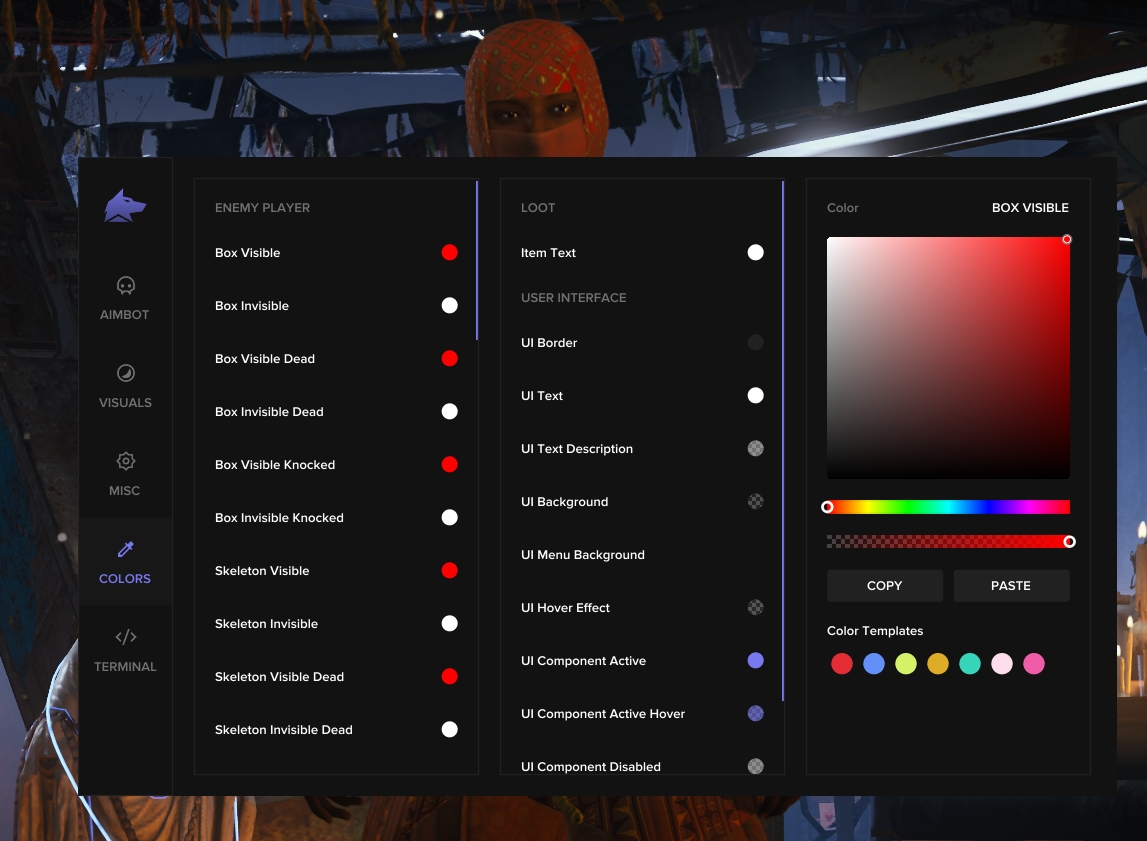Click the red Box Visible color swatch
Screen dimensions: 1147x841
(x=449, y=252)
